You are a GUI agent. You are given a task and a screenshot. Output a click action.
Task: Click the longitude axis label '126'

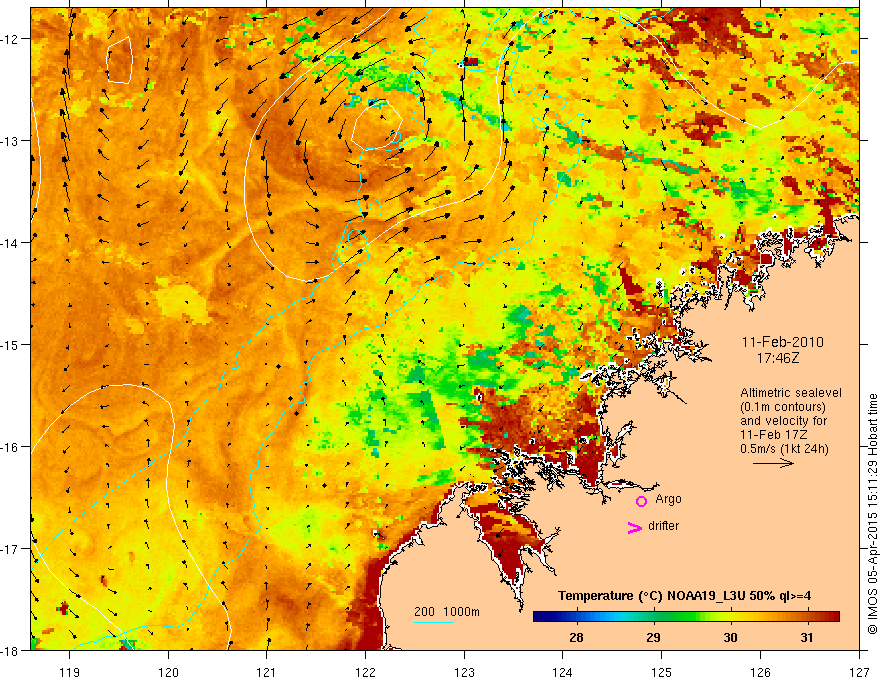coord(760,672)
